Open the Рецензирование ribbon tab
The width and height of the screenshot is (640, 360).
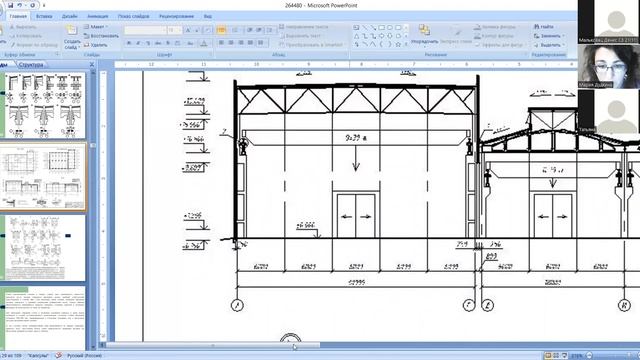click(x=176, y=16)
